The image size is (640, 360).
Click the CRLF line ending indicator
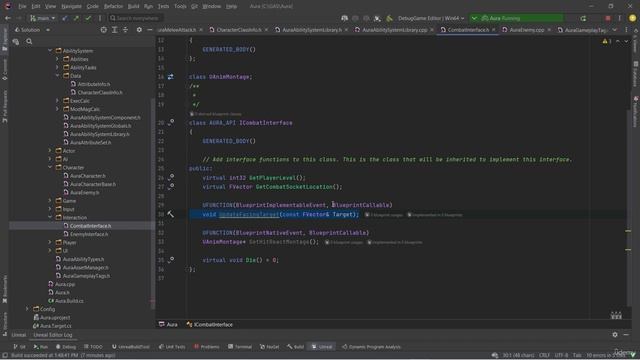[x=544, y=356]
